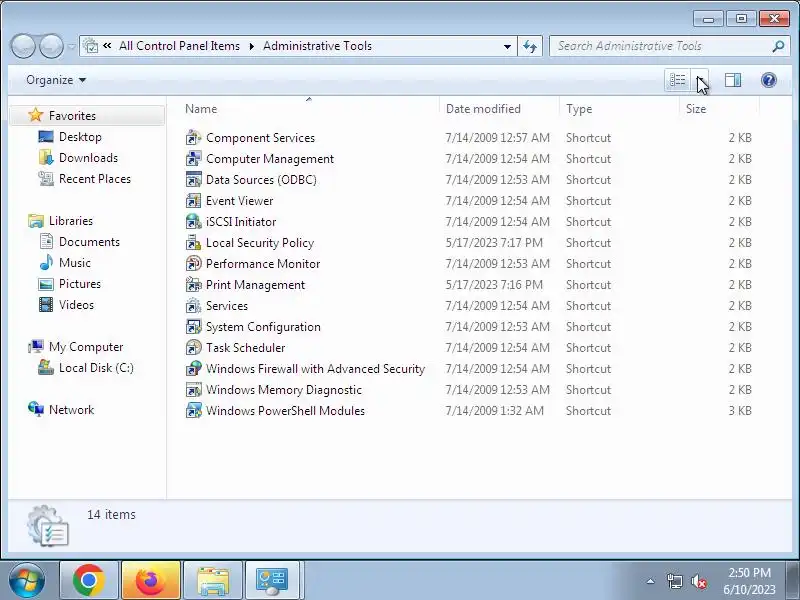The width and height of the screenshot is (800, 600).
Task: Open the Music library
Action: (74, 263)
